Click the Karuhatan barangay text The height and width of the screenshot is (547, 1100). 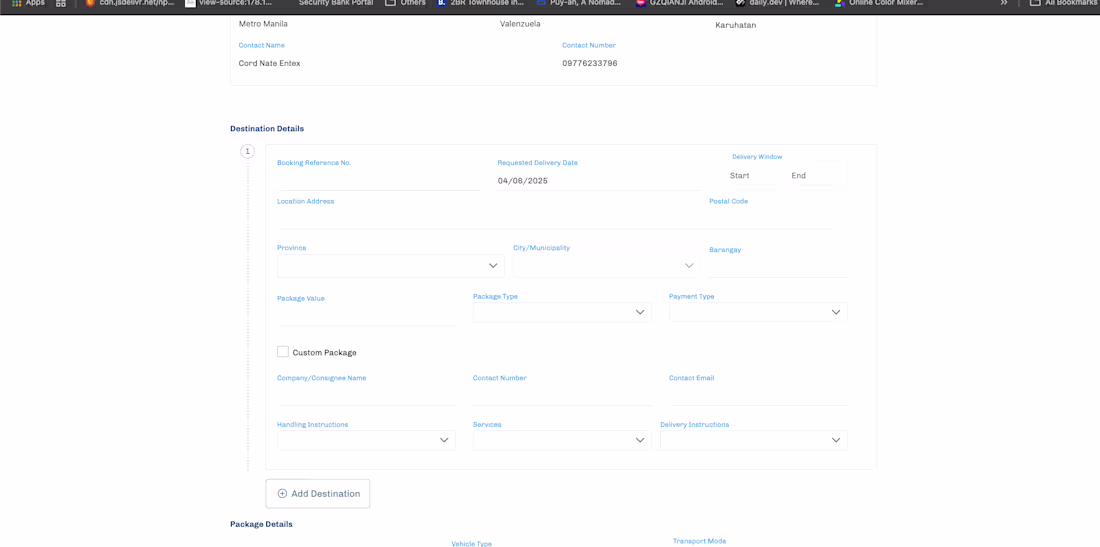click(735, 25)
